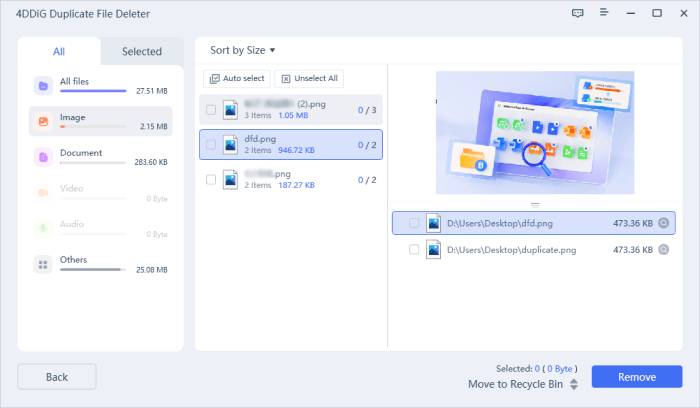
Task: Click the 0 / 2 count of dfd.png
Action: coord(367,145)
